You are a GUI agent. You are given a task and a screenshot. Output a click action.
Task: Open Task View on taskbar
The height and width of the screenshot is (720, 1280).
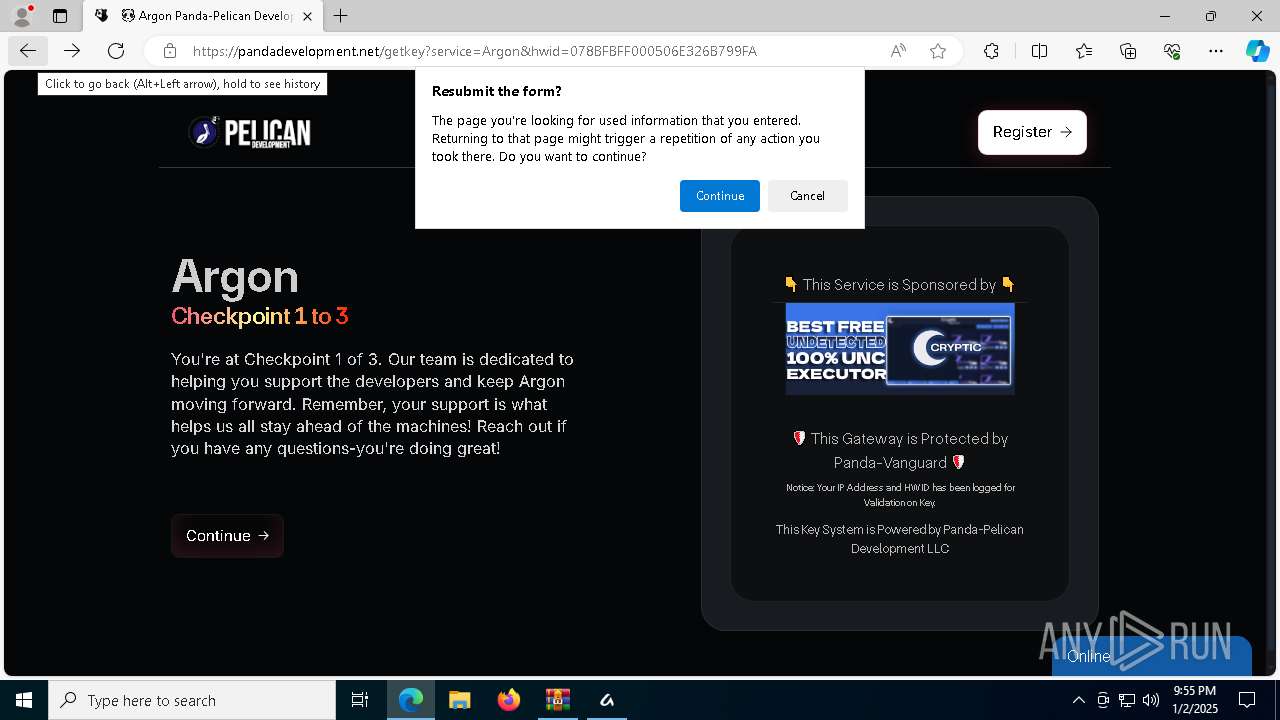coord(360,700)
